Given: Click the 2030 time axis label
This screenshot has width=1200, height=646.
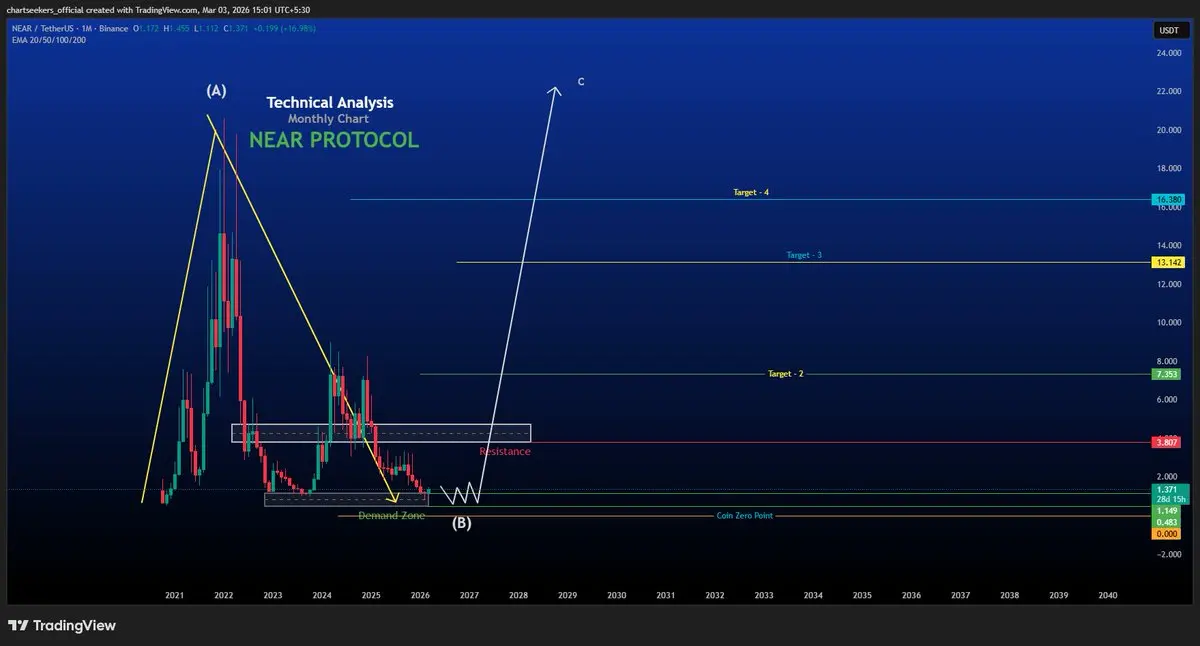Looking at the screenshot, I should 616,595.
